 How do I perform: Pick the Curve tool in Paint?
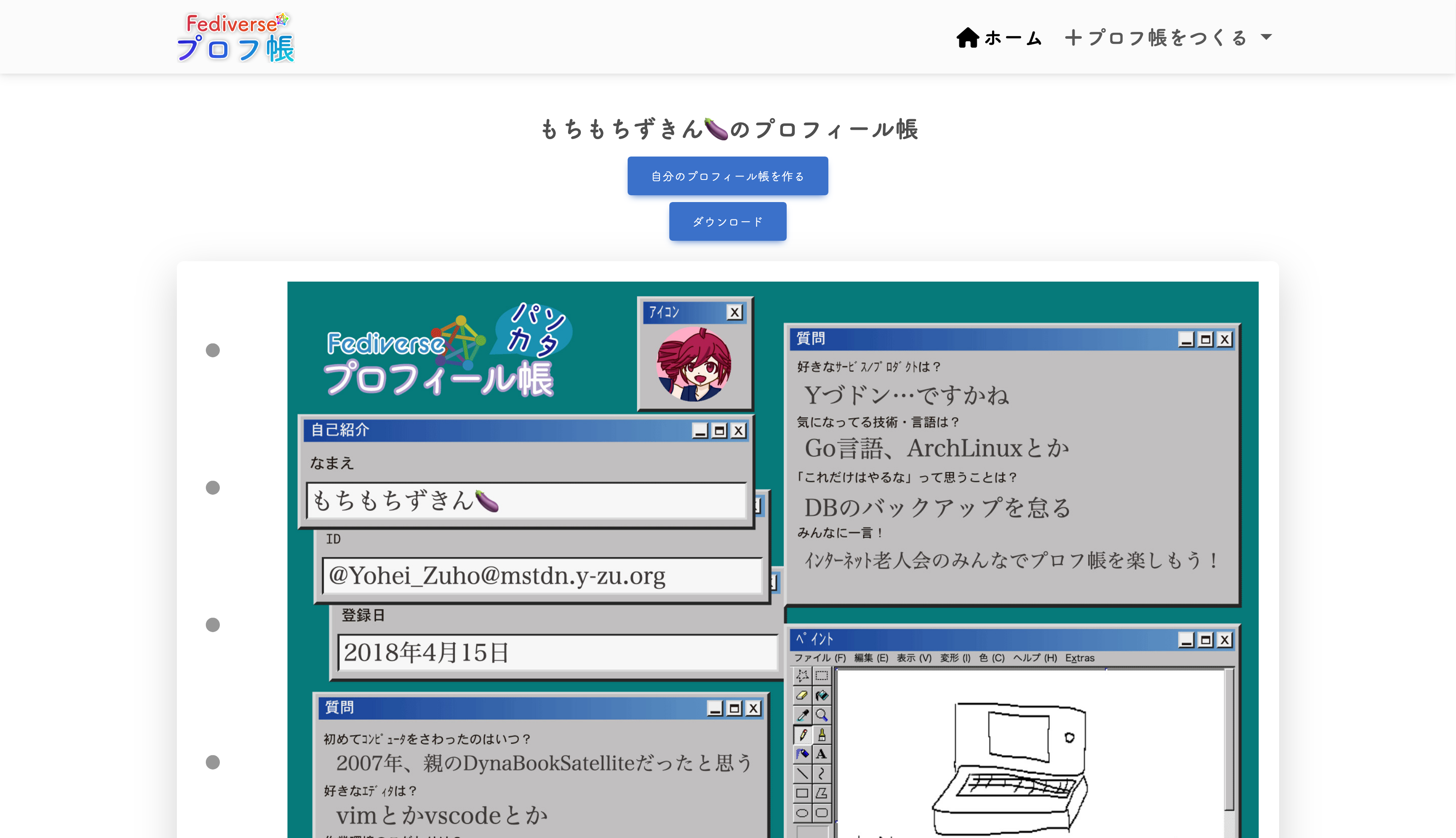pos(822,773)
